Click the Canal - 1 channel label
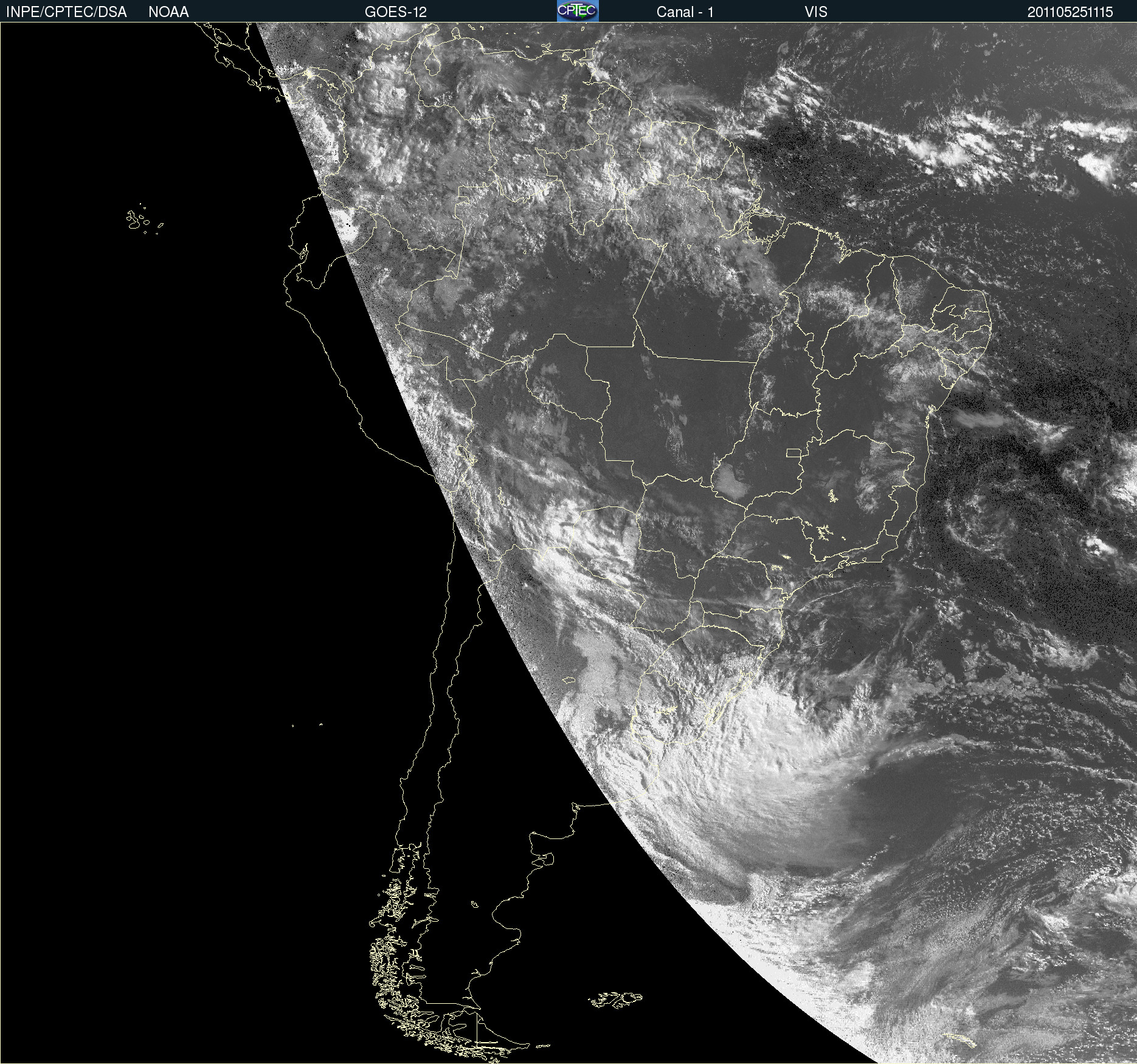This screenshot has height=1064, width=1137. pyautogui.click(x=685, y=12)
